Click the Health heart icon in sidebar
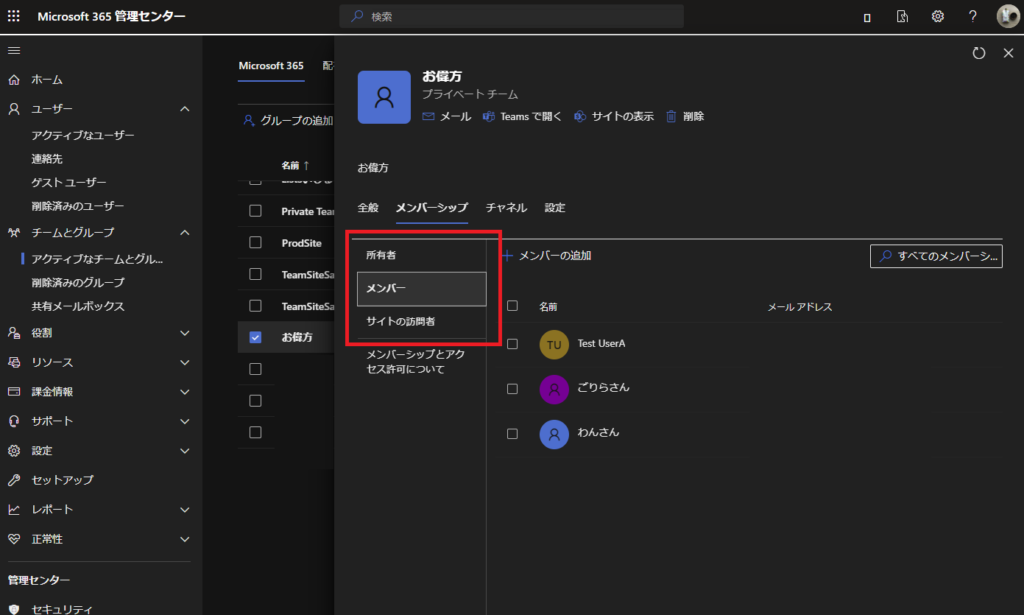This screenshot has height=615, width=1024. [14, 539]
